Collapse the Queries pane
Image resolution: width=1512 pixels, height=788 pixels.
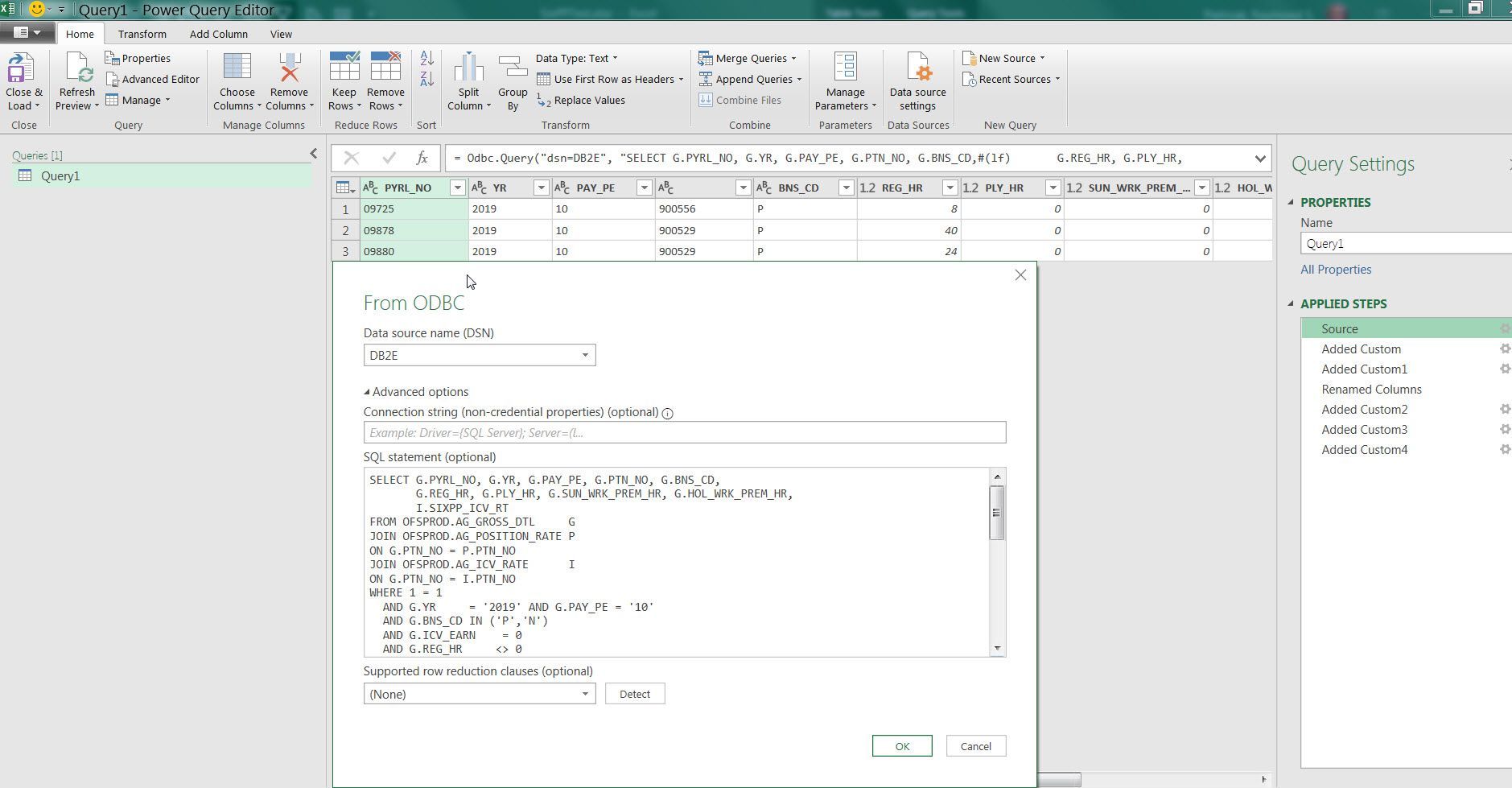coord(314,153)
